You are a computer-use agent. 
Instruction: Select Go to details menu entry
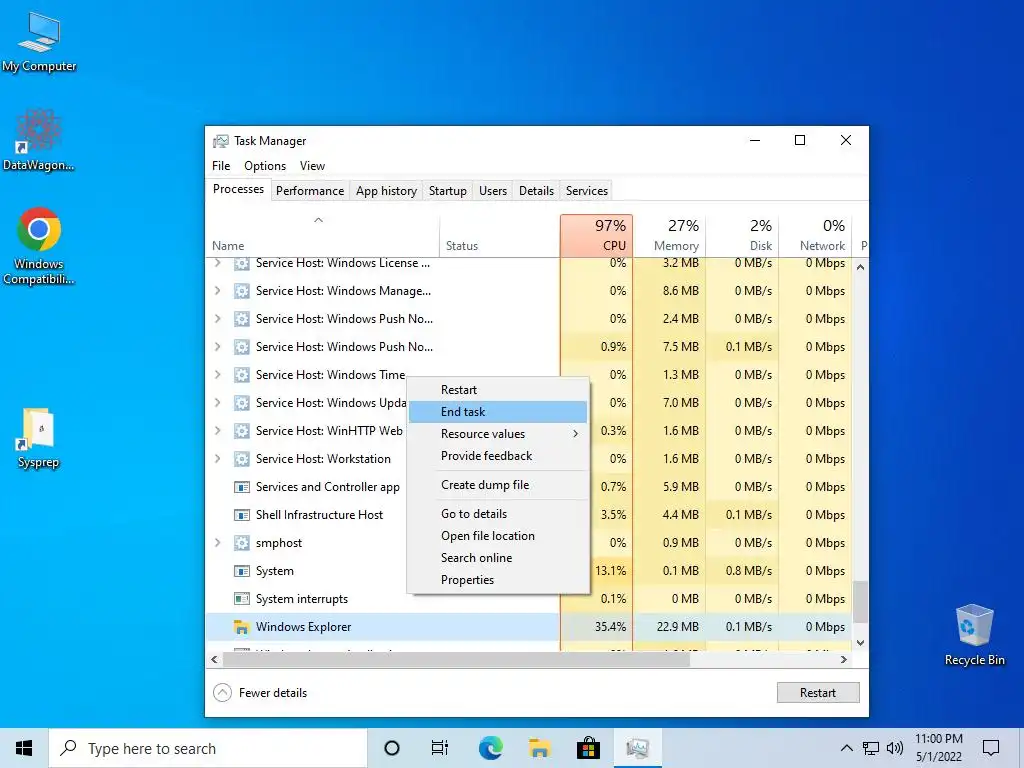click(x=498, y=514)
